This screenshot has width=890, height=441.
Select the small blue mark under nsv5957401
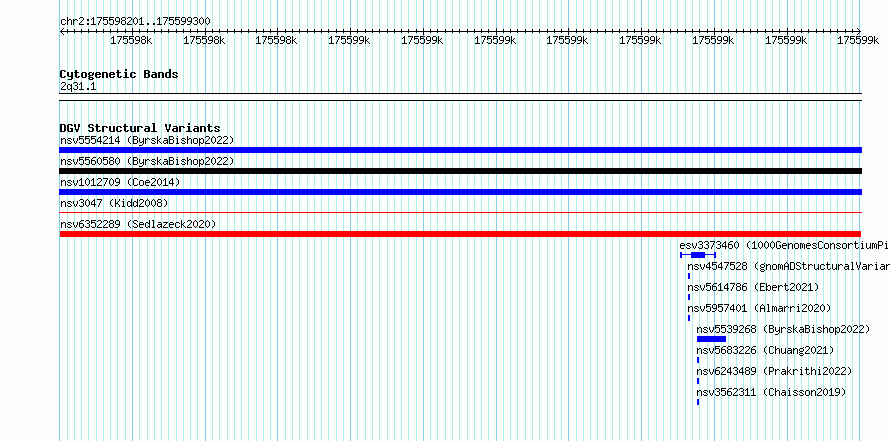coord(689,318)
